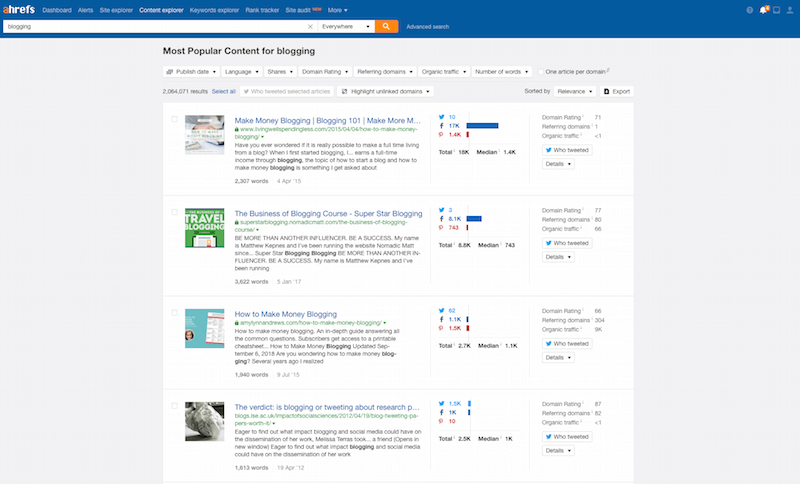
Task: Expand Details for The verdict result
Action: click(558, 450)
